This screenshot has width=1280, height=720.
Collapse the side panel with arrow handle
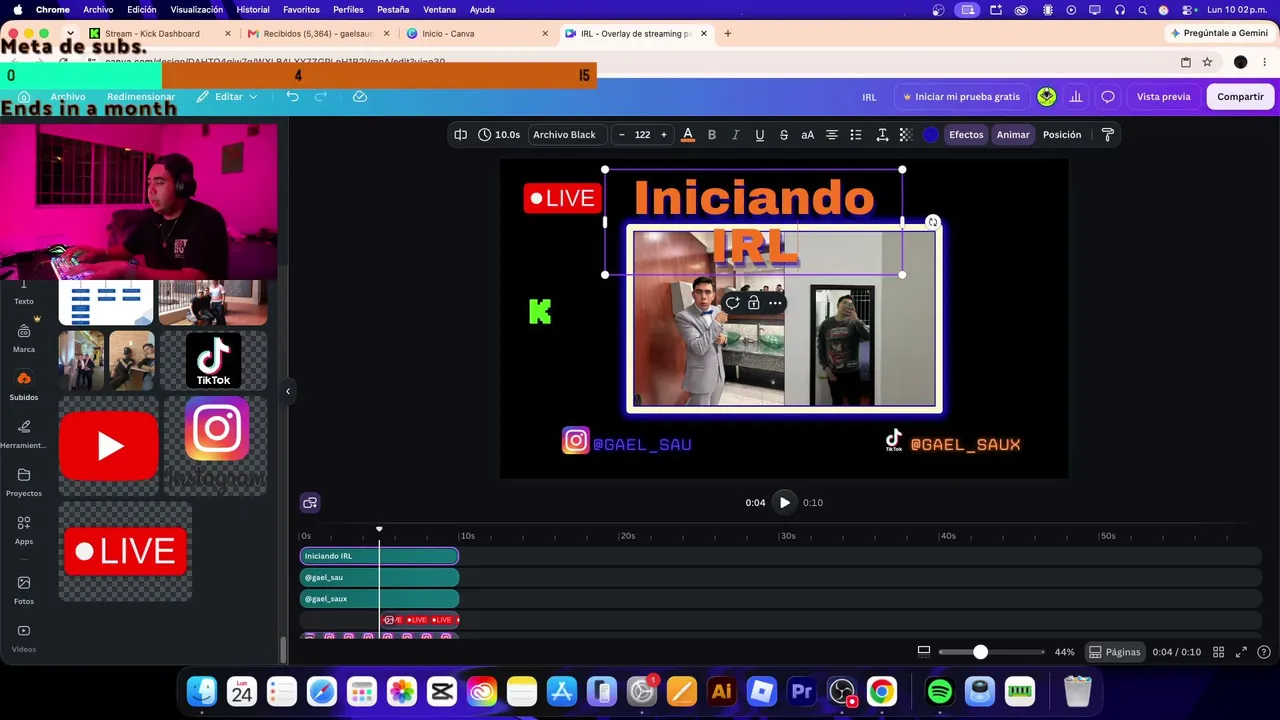point(288,391)
